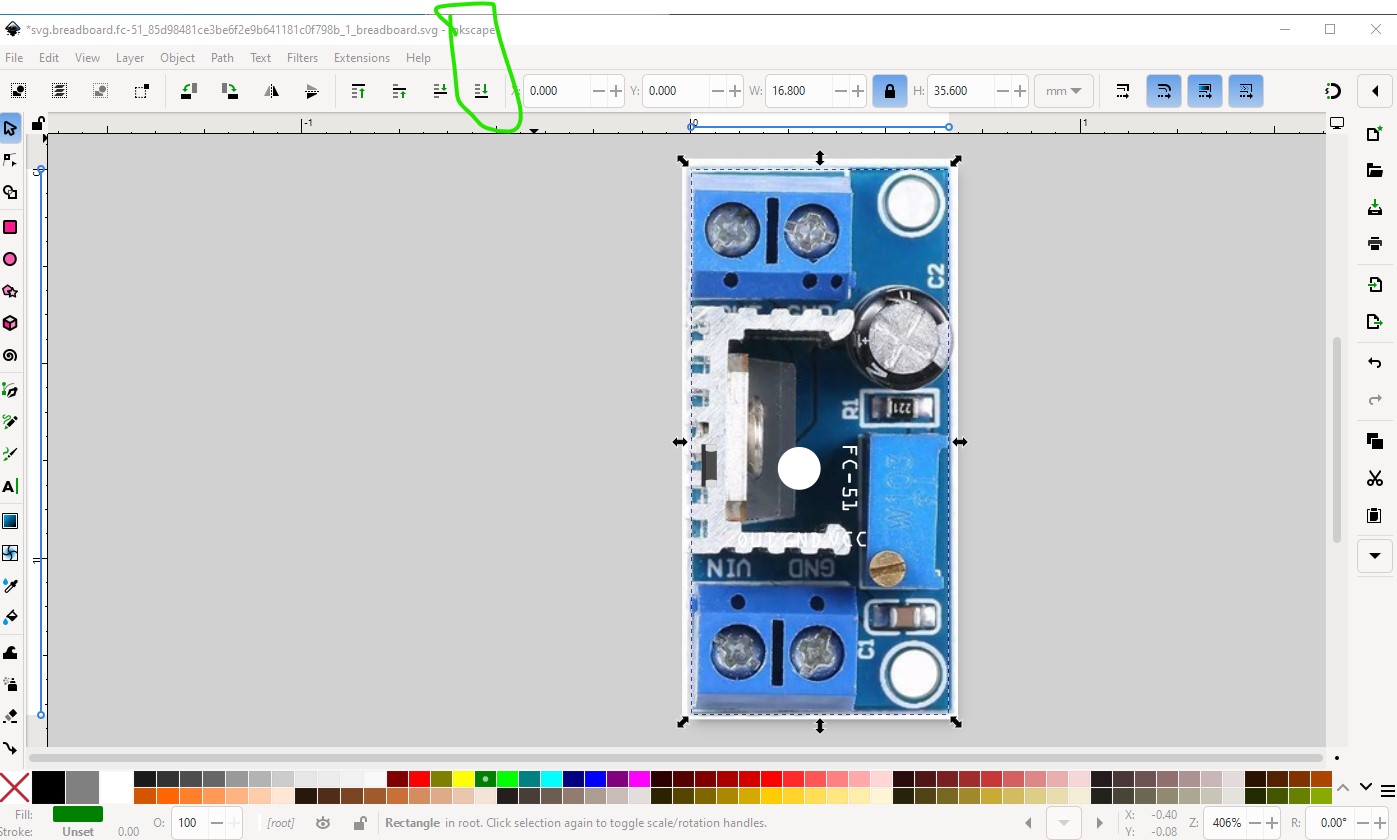Image resolution: width=1397 pixels, height=840 pixels.
Task: Raise selection to top
Action: (x=358, y=91)
